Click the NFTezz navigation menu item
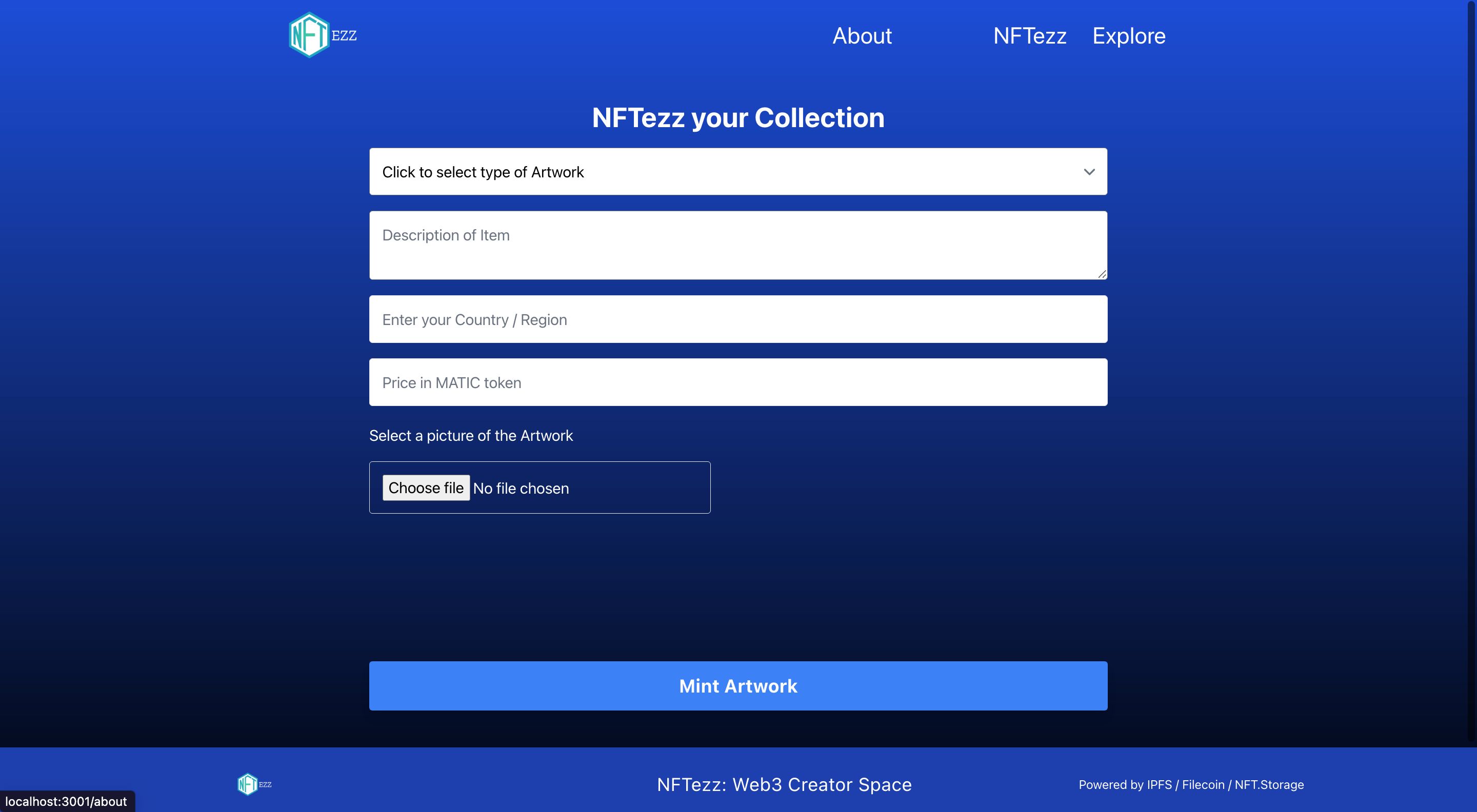The image size is (1477, 812). [1029, 35]
